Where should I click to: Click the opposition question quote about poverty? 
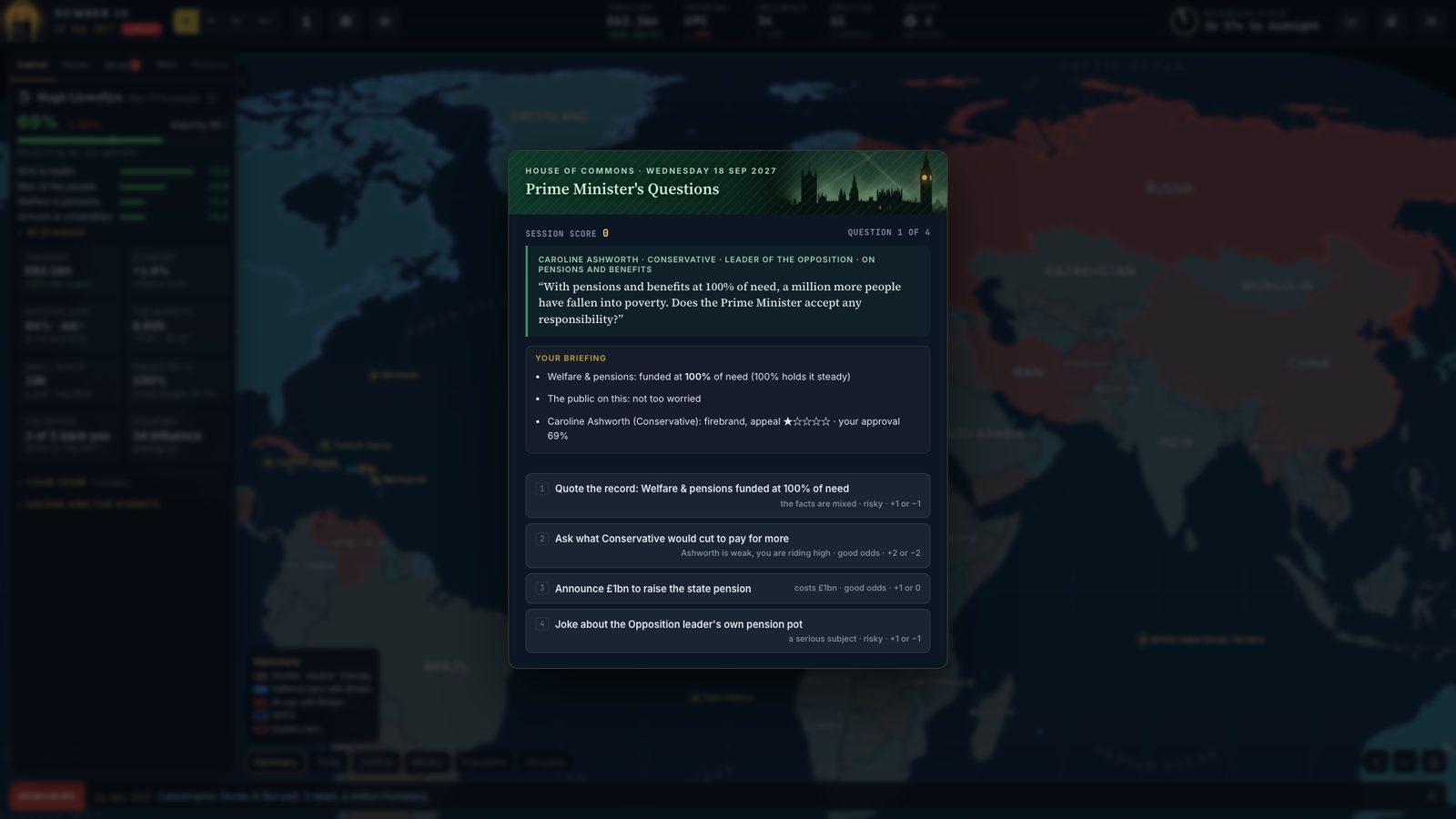[719, 303]
